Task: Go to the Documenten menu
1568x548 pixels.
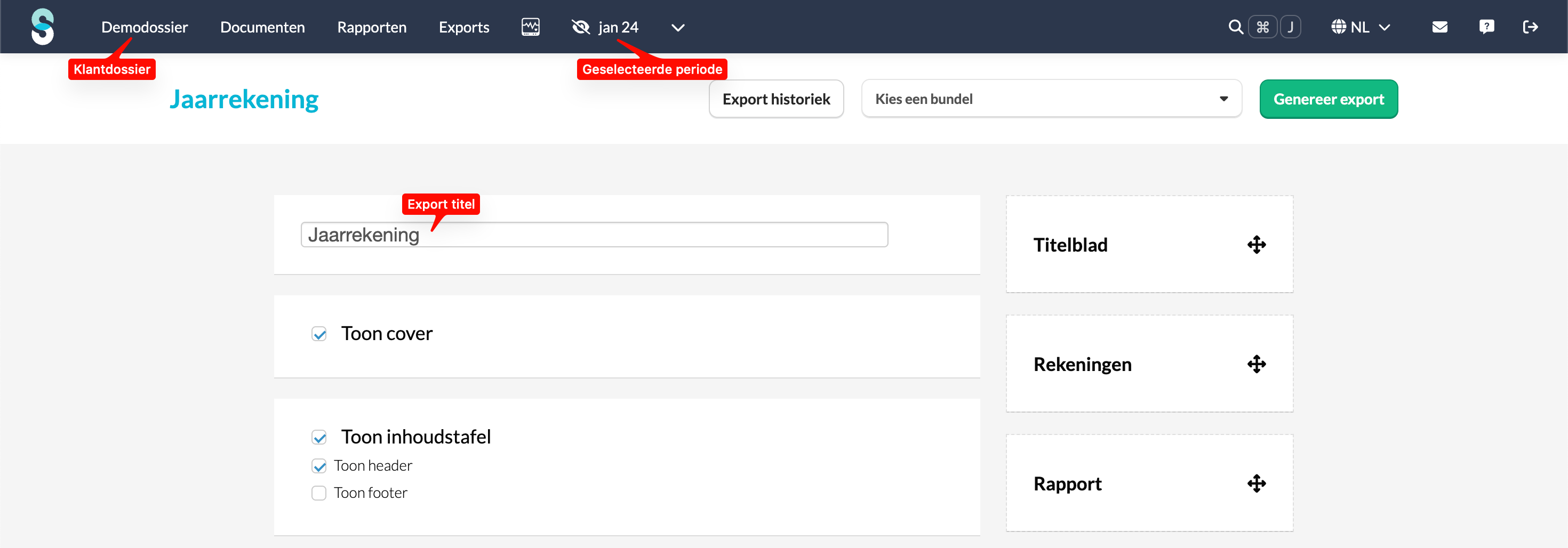Action: click(x=262, y=27)
